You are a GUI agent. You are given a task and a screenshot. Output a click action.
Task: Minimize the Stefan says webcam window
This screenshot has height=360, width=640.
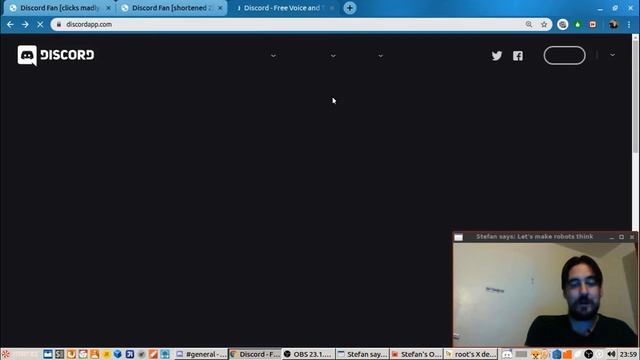click(611, 237)
